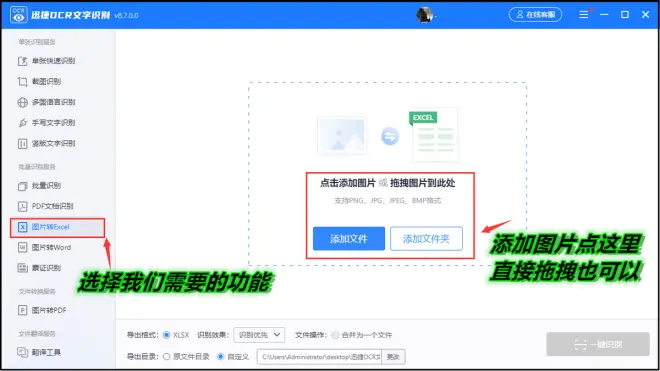The height and width of the screenshot is (371, 660).
Task: Open the 识别优先 recognition effect dropdown
Action: pos(259,335)
